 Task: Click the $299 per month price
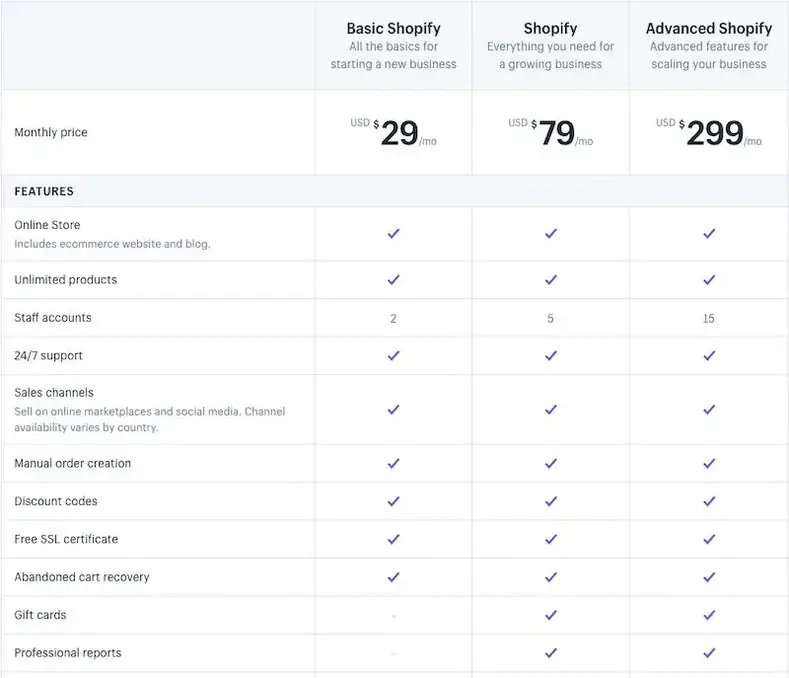point(709,133)
